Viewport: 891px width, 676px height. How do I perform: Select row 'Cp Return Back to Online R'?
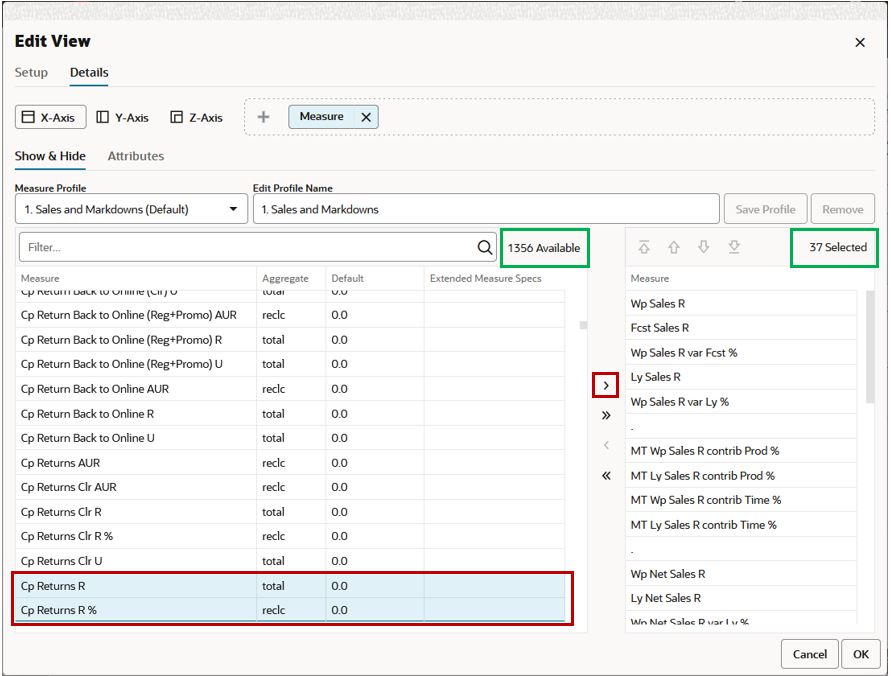pos(290,414)
